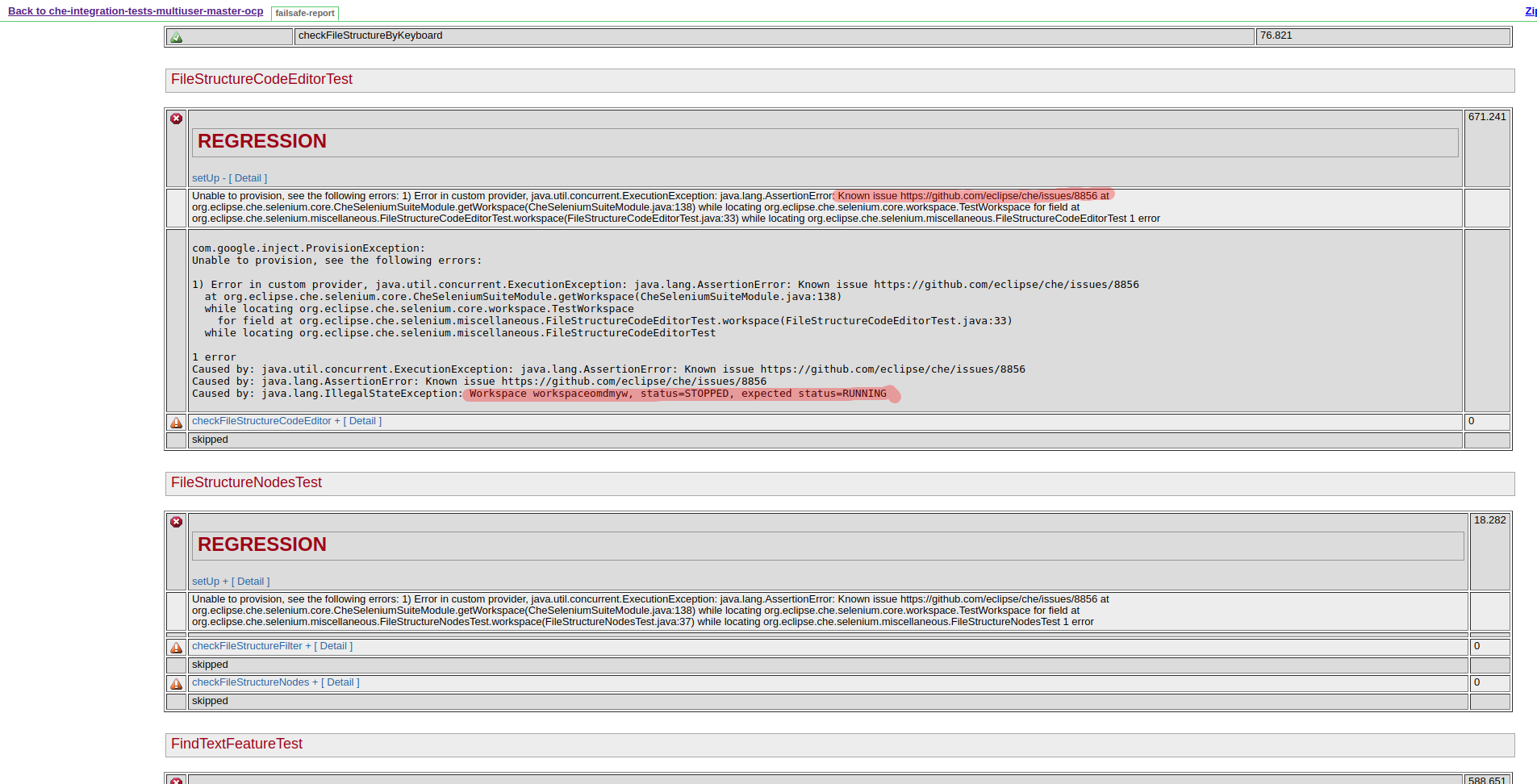Click the red error icon for FileStructureCodeEditorTest
The image size is (1537, 784).
click(x=177, y=119)
